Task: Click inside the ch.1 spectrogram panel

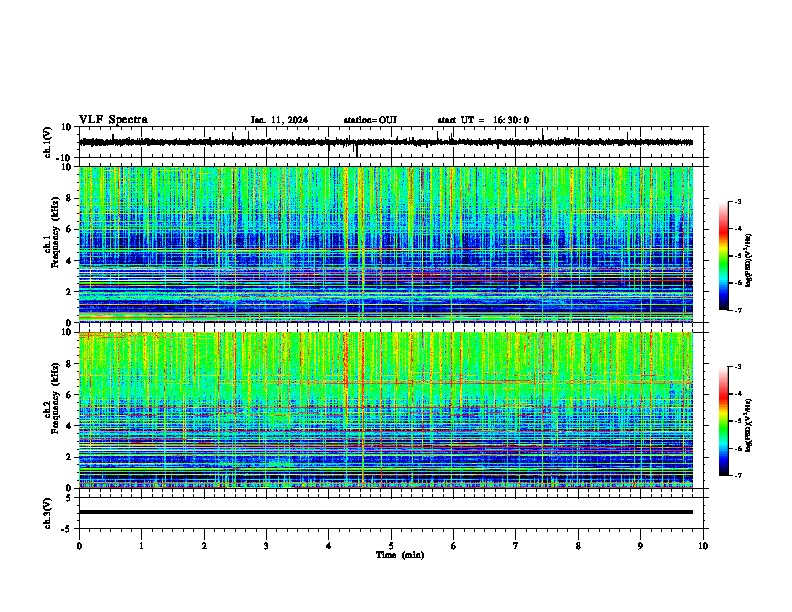Action: click(386, 244)
